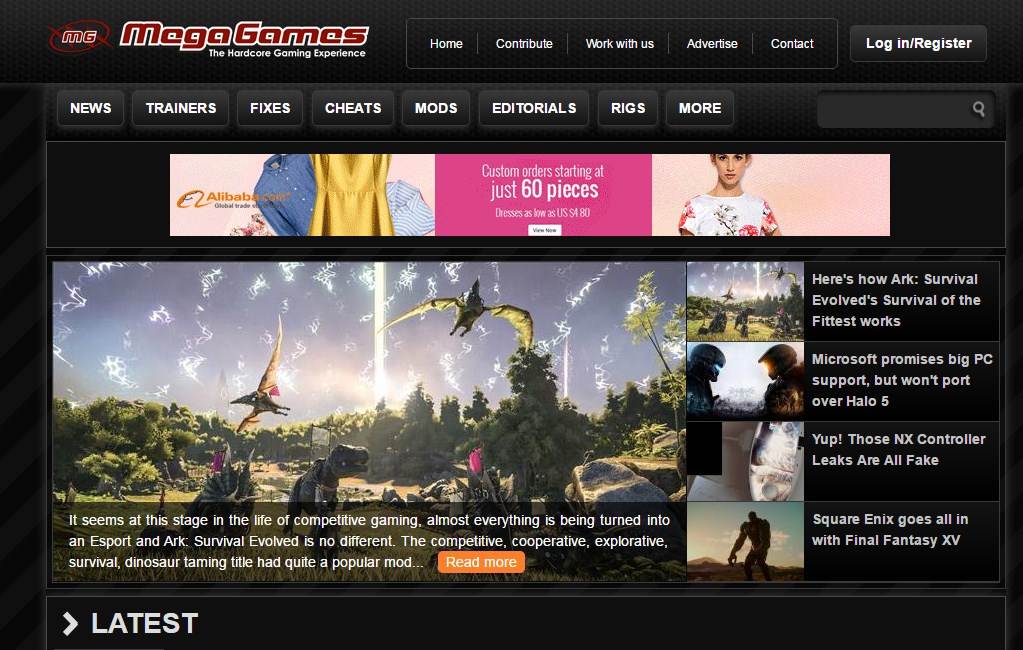1023x650 pixels.
Task: Open "Square Enix goes all in" headline
Action: 890,530
